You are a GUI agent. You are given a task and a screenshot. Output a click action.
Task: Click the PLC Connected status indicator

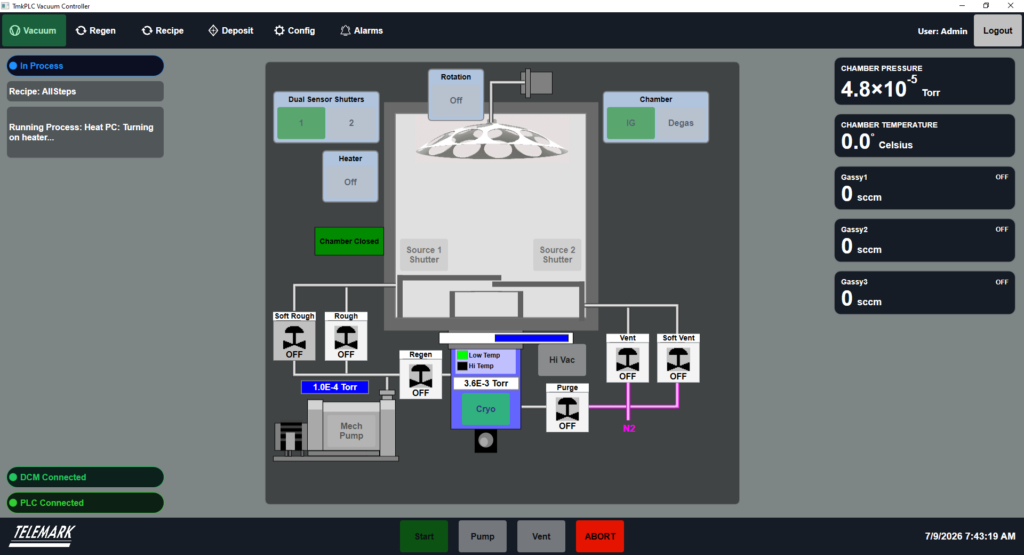(x=85, y=503)
